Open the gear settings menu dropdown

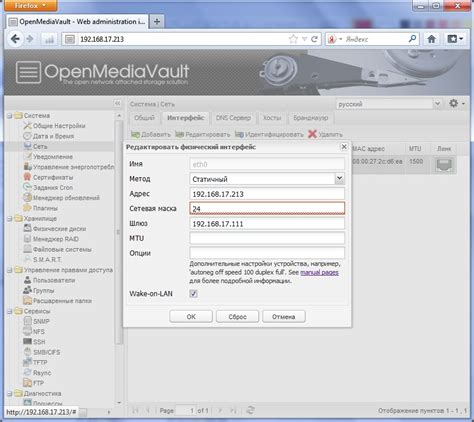(x=456, y=104)
